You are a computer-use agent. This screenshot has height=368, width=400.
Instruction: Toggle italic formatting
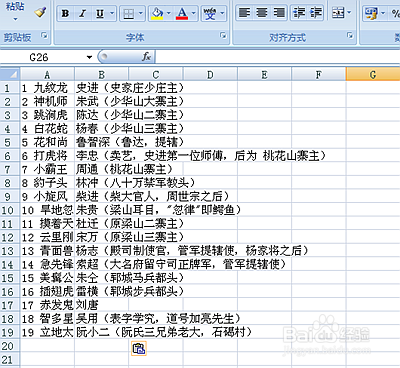pos(82,14)
